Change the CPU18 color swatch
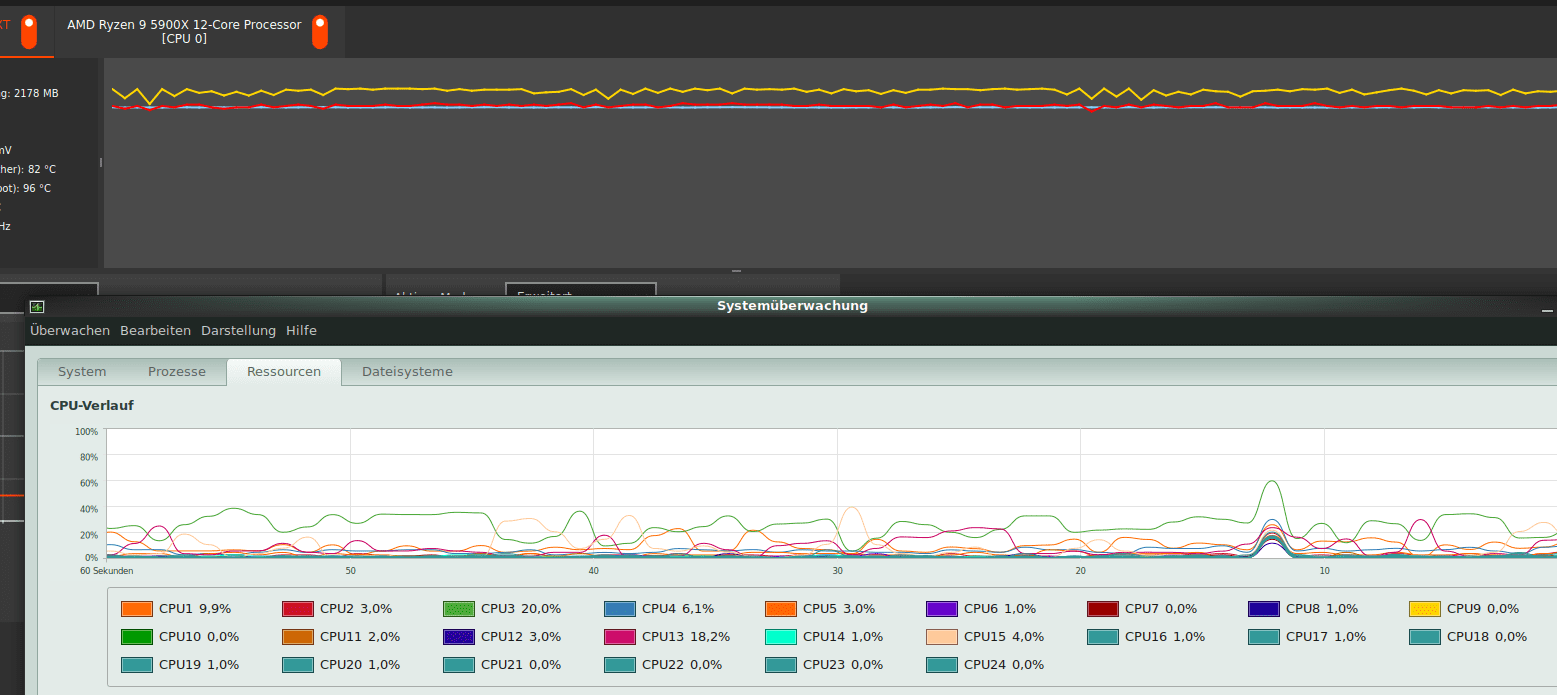Image resolution: width=1557 pixels, height=695 pixels. click(1425, 636)
